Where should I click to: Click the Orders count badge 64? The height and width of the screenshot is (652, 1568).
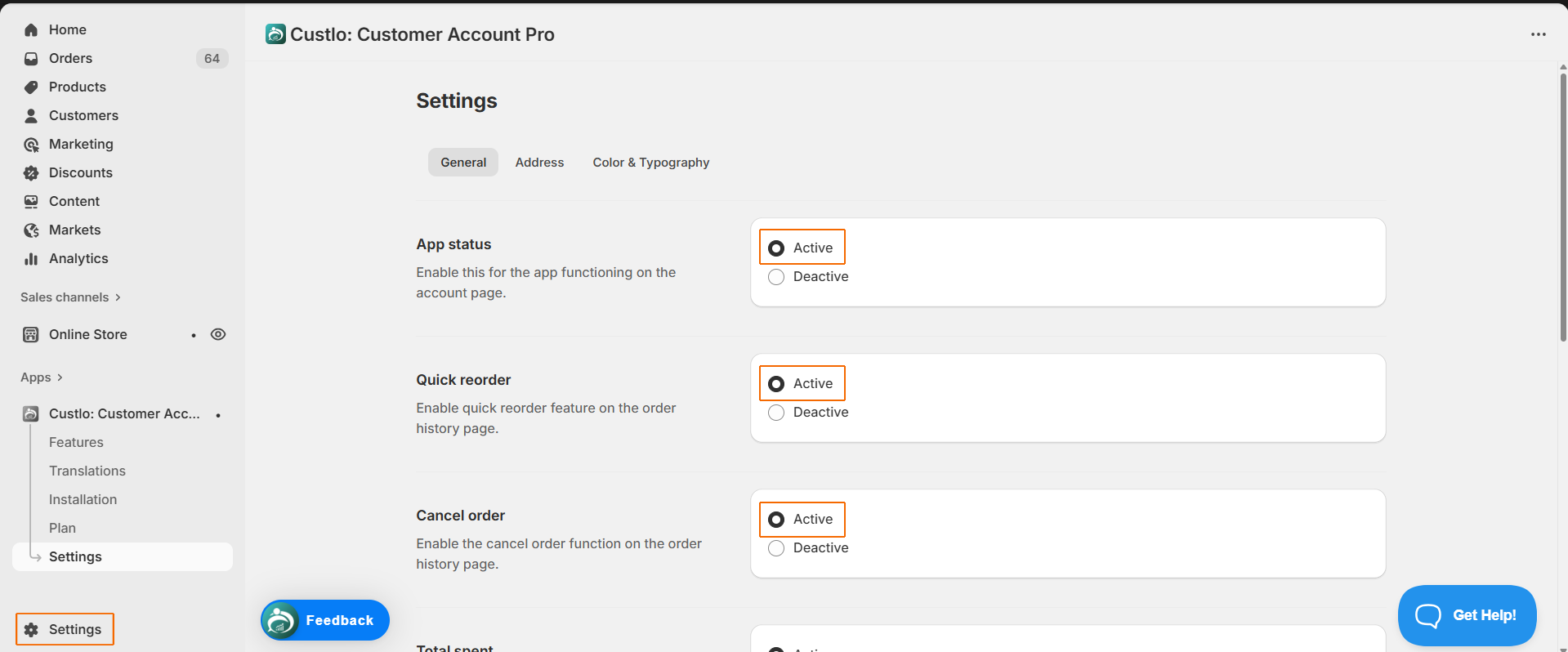point(212,59)
